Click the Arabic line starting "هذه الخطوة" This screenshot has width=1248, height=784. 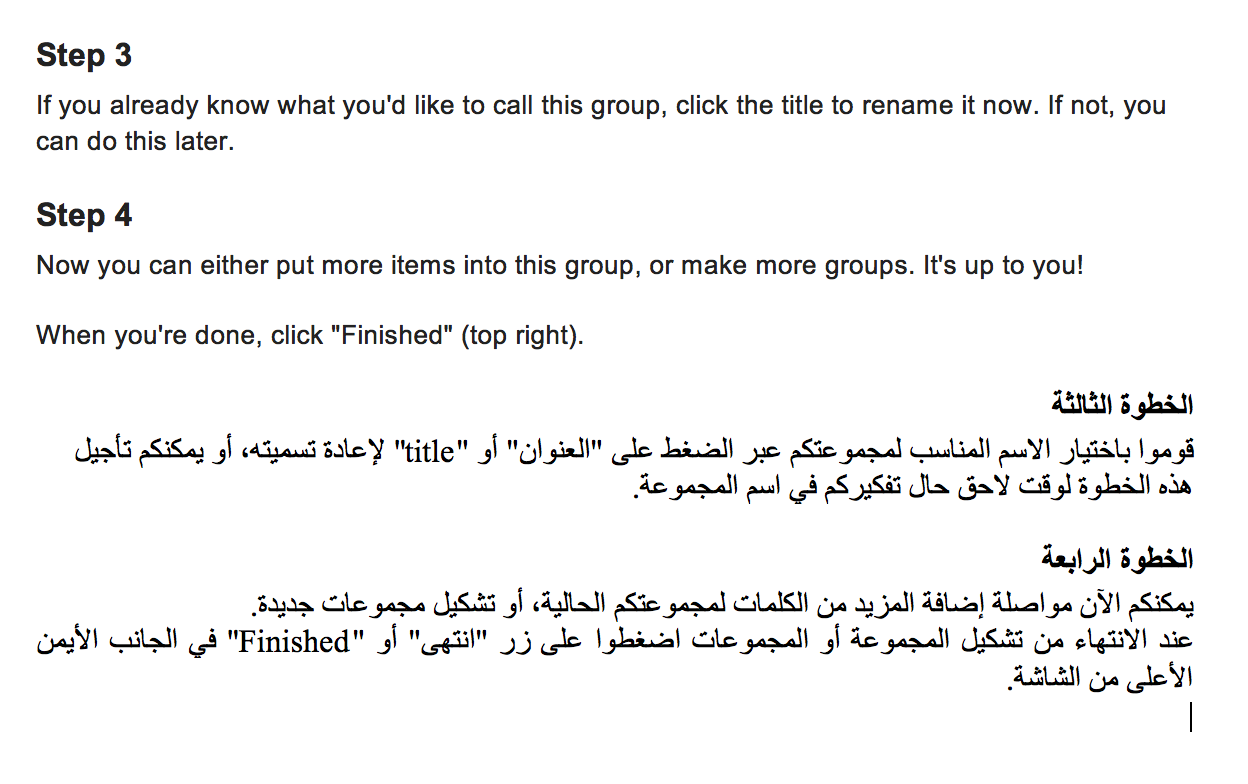(x=914, y=489)
